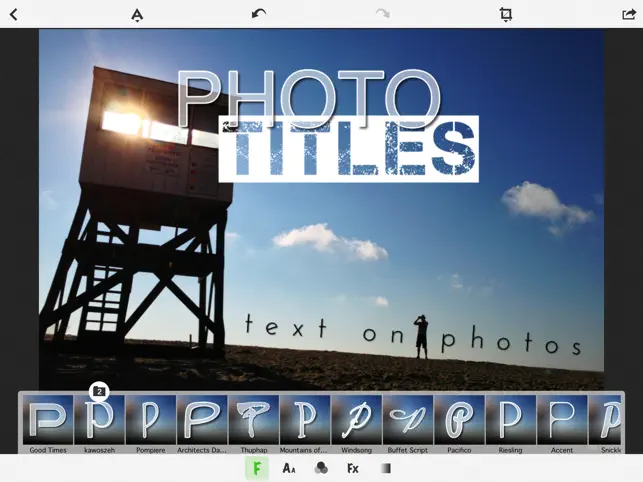The width and height of the screenshot is (643, 482).
Task: Choose the Mountains of... font thumbnail
Action: 305,420
